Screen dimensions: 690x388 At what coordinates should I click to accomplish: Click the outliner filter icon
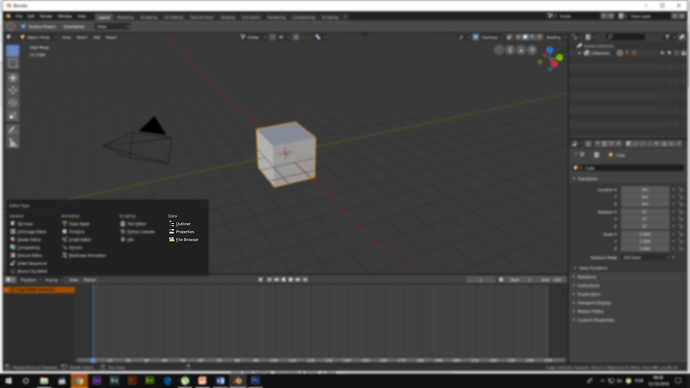(x=668, y=37)
